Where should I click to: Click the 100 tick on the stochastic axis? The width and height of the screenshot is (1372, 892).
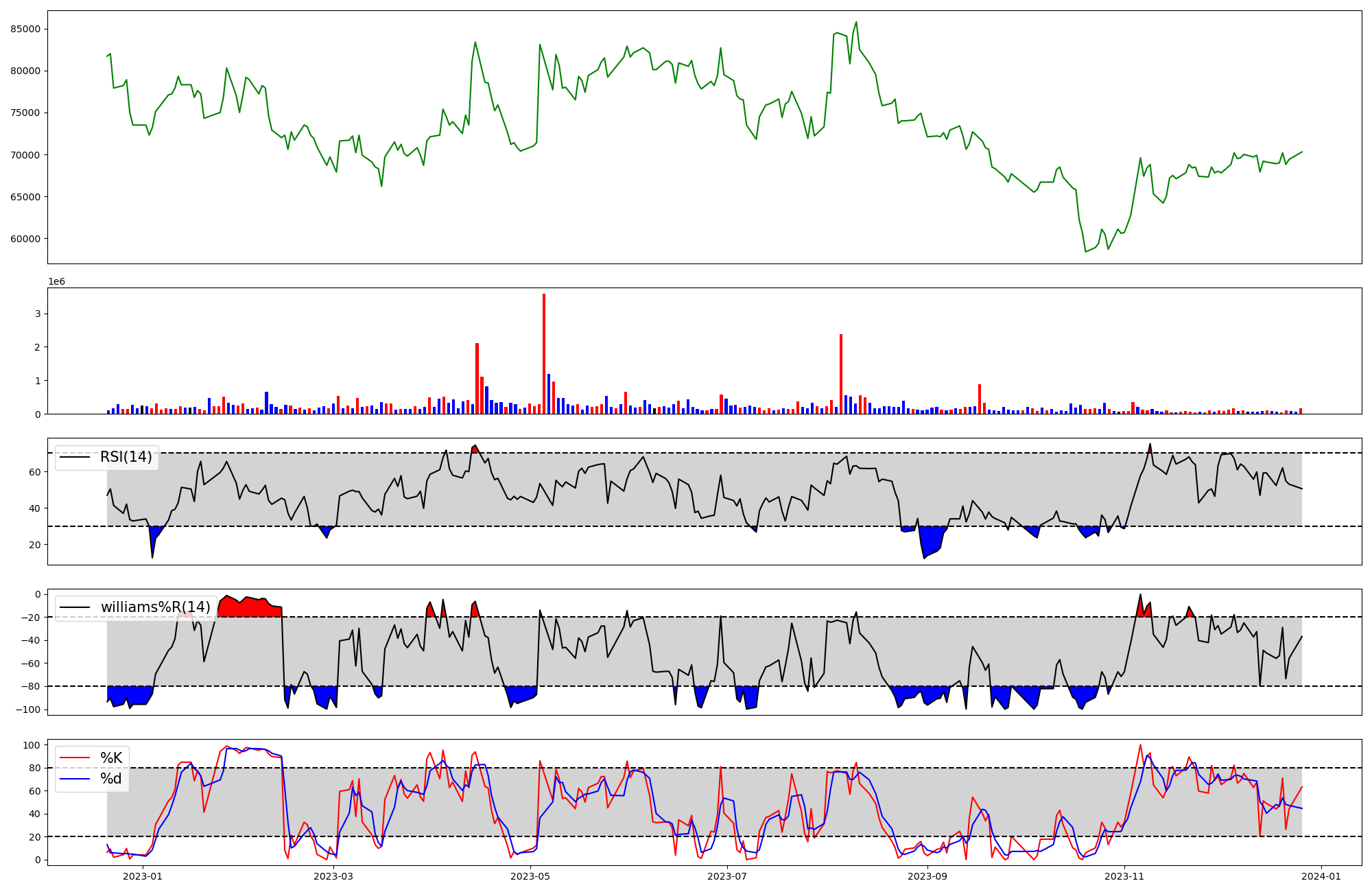click(33, 745)
